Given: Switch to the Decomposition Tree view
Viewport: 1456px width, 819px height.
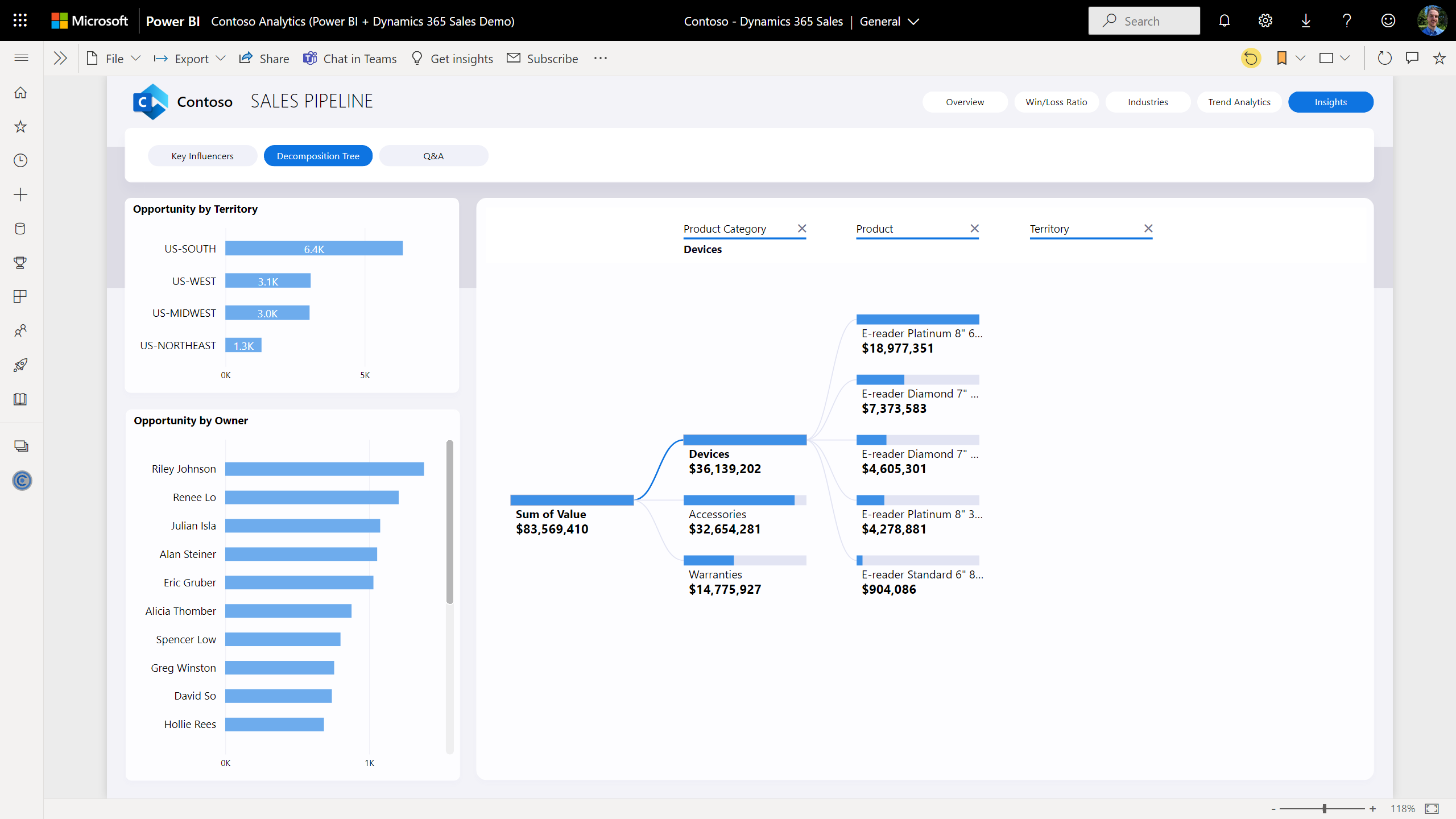Looking at the screenshot, I should 318,155.
